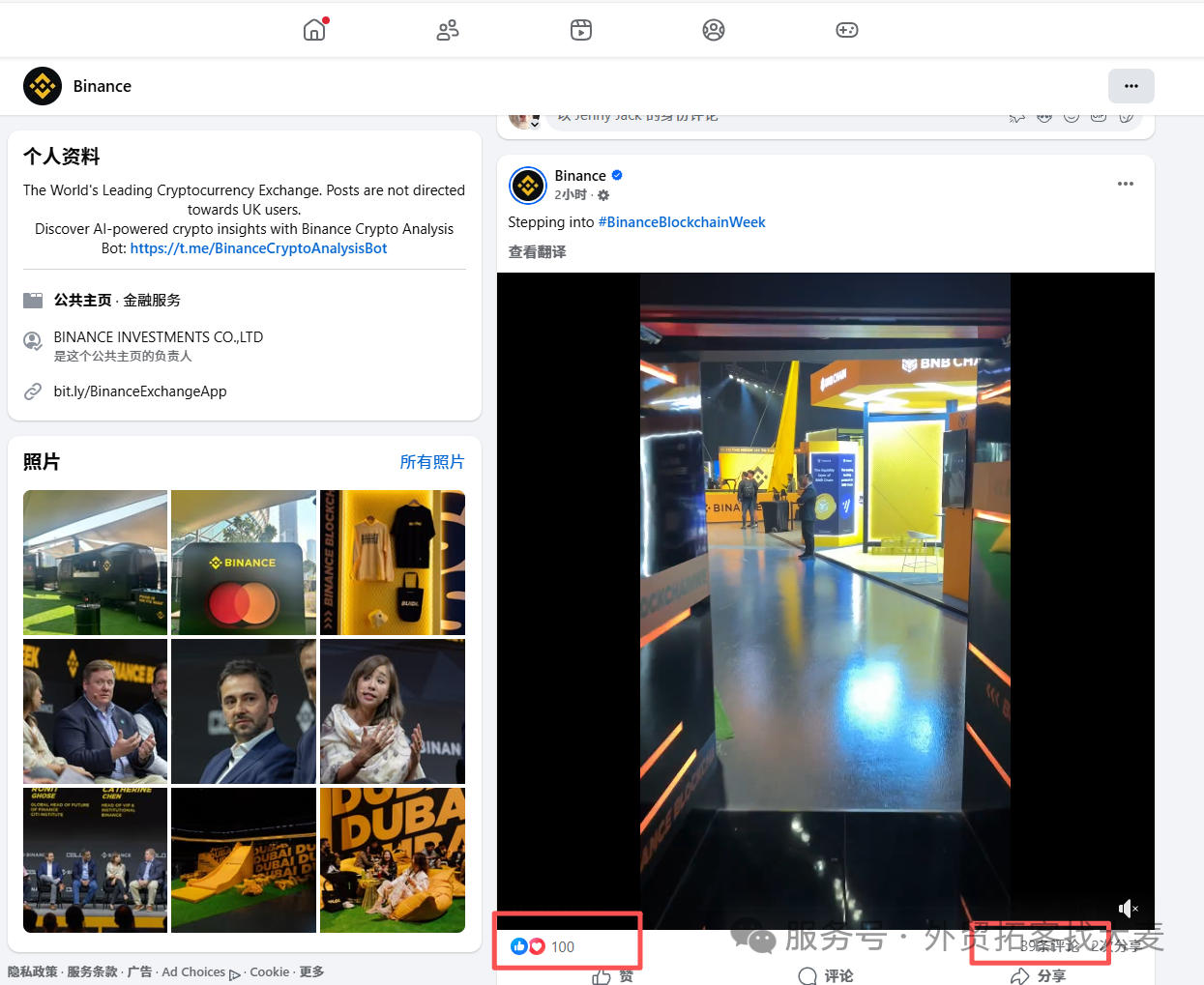This screenshot has height=985, width=1204.
Task: Open the Binance post's three-dot menu
Action: pos(1126,184)
